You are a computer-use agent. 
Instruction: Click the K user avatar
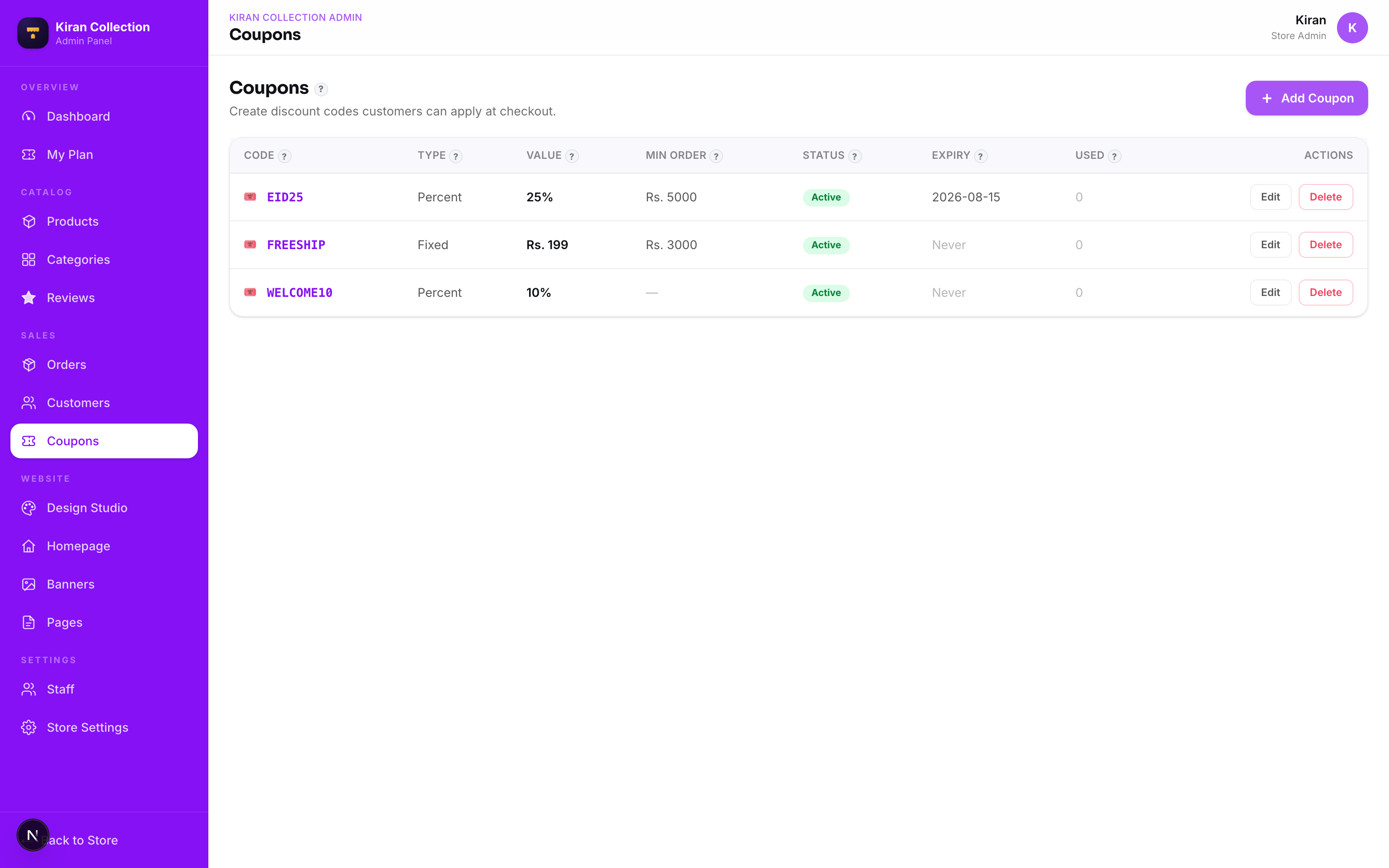click(x=1352, y=27)
